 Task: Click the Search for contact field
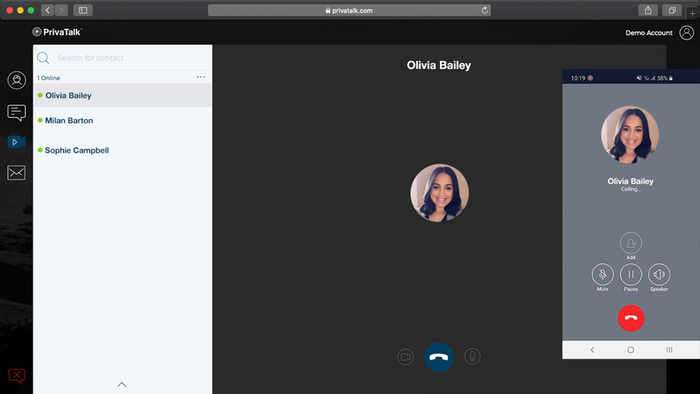(x=122, y=58)
